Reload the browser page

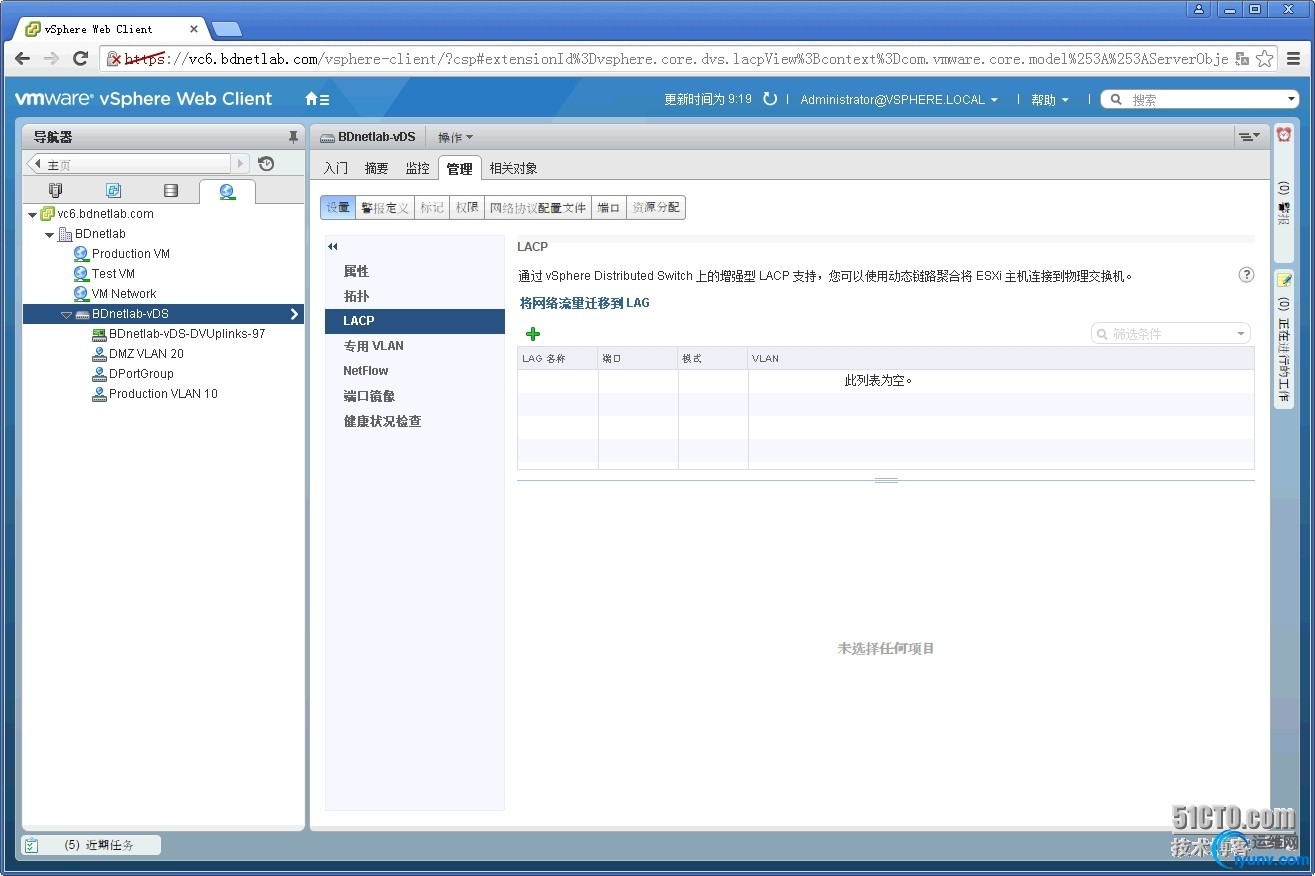point(81,59)
